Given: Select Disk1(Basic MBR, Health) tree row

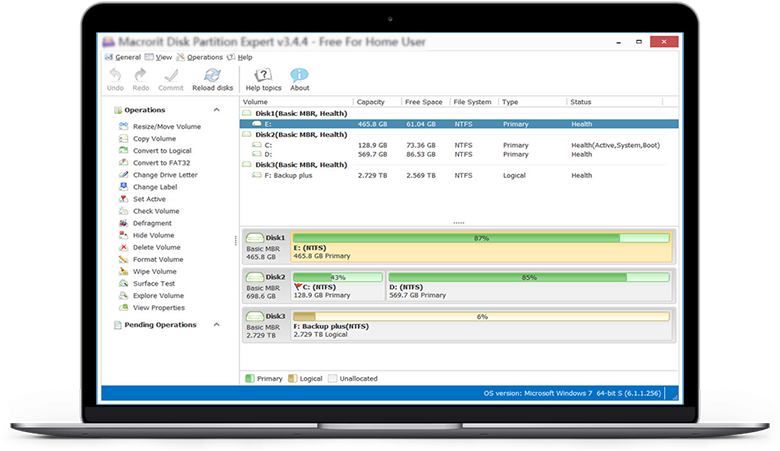Looking at the screenshot, I should pos(301,113).
